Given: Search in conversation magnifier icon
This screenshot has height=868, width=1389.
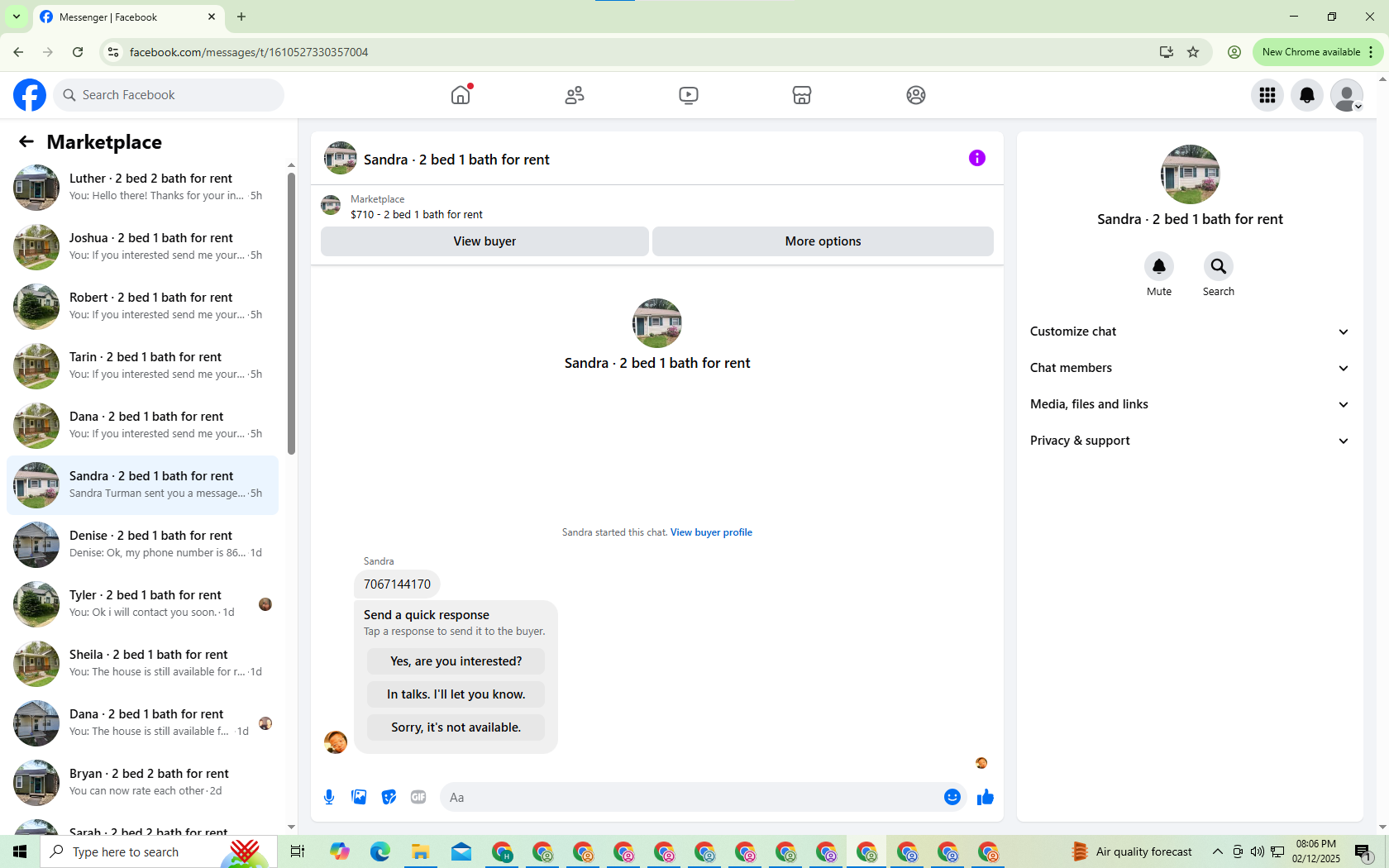Looking at the screenshot, I should [x=1219, y=266].
